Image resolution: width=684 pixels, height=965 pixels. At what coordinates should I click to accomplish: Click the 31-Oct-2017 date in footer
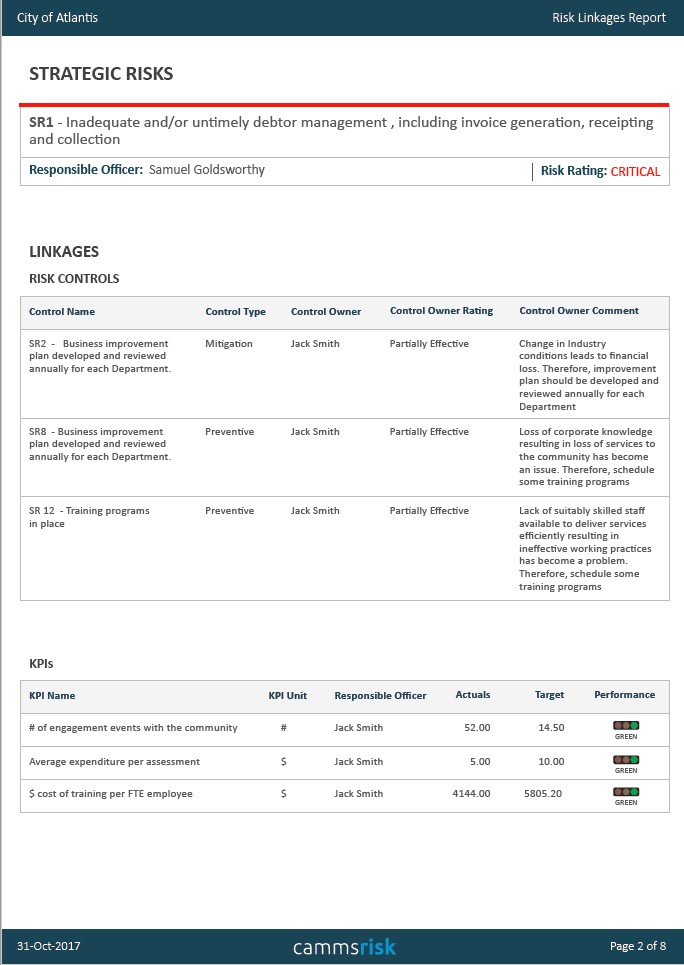click(x=49, y=946)
